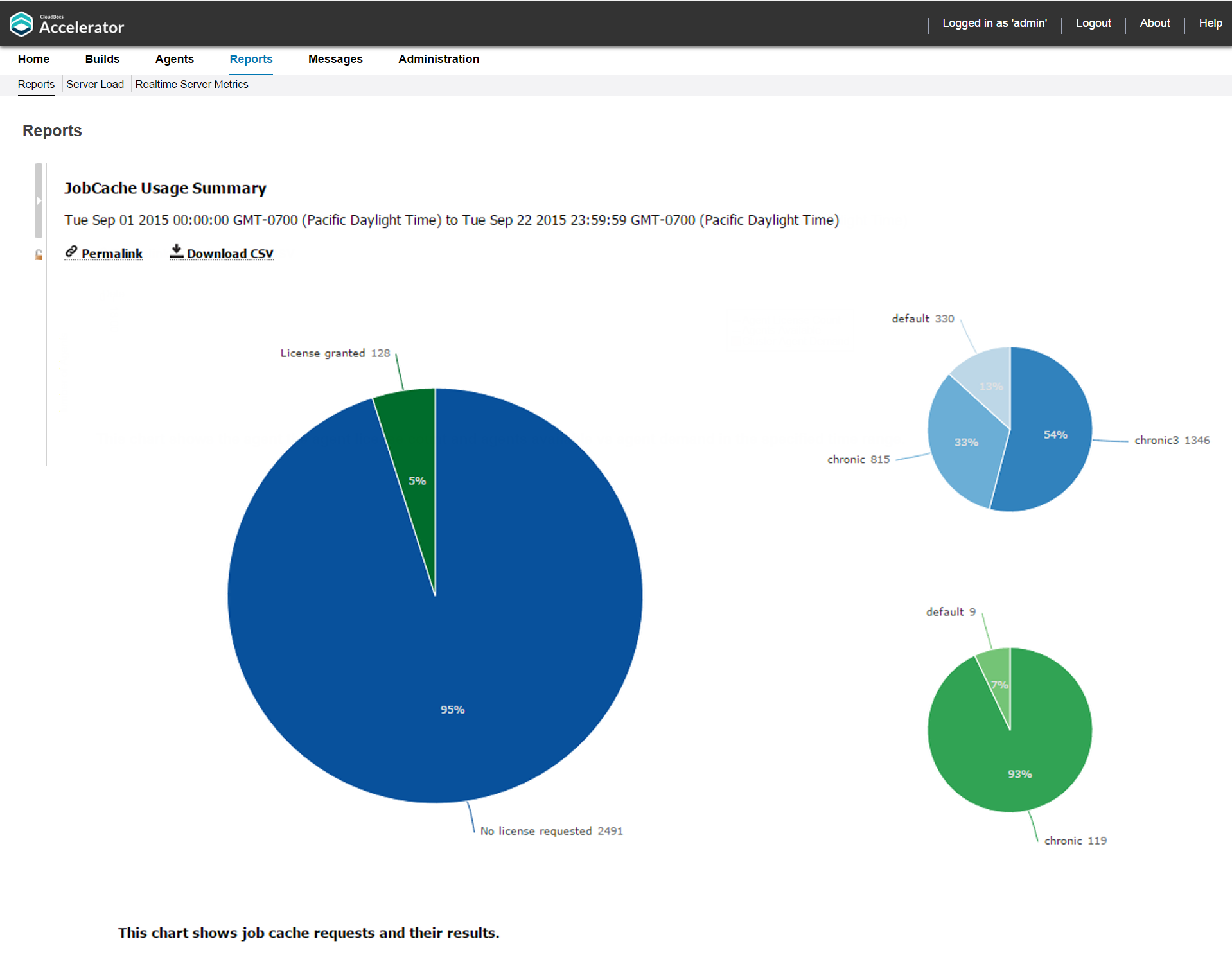The height and width of the screenshot is (973, 1232).
Task: Expand the collapsed side panel arrow
Action: pos(39,201)
